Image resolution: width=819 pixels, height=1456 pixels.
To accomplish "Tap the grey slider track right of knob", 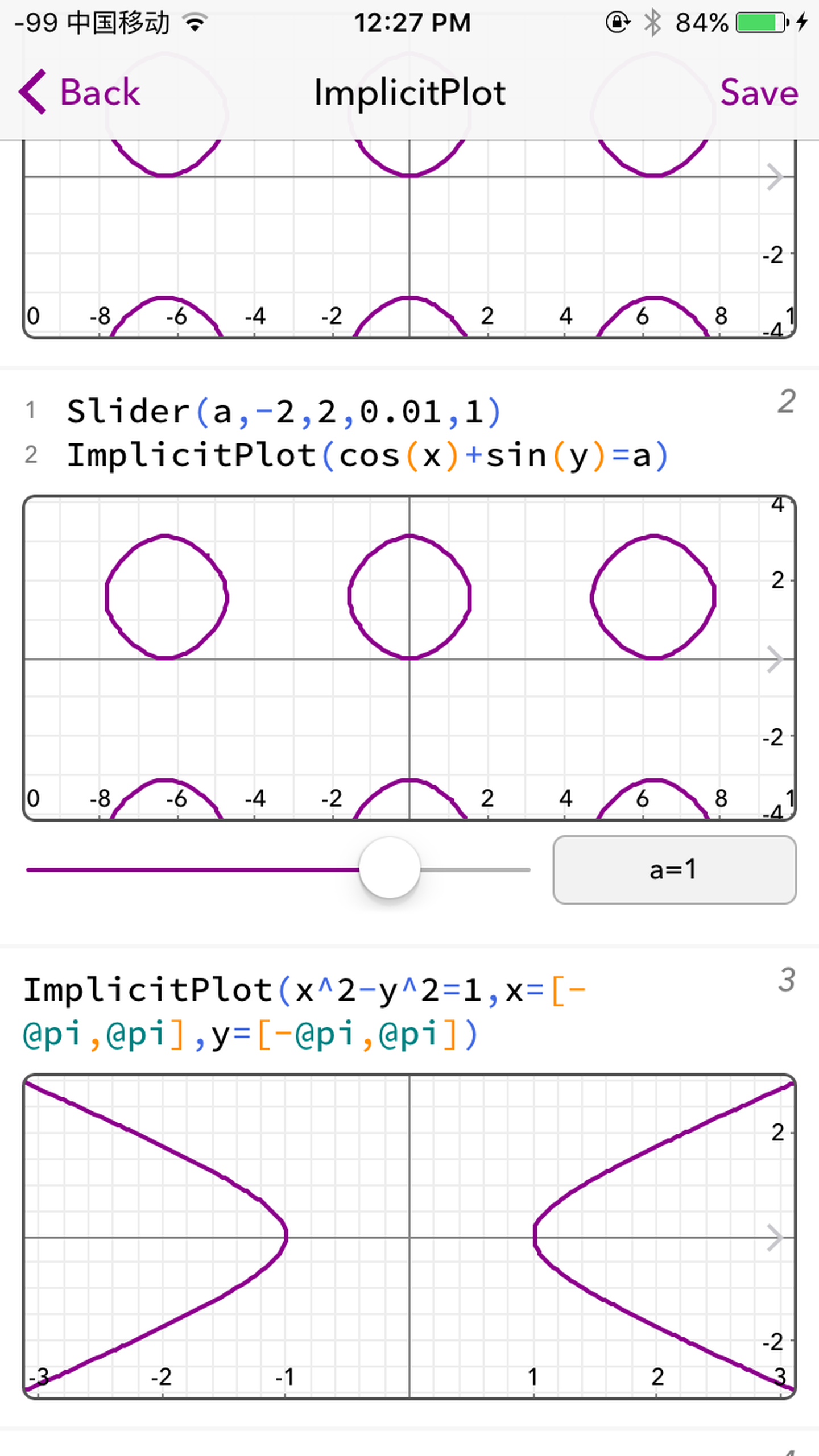I will point(475,869).
